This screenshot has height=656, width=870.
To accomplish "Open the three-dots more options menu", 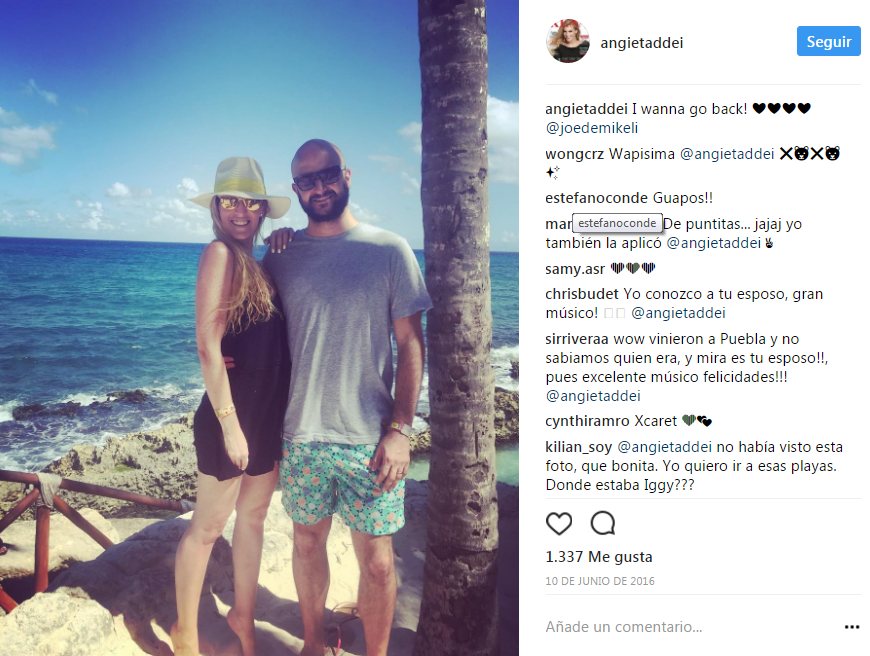I will click(852, 627).
